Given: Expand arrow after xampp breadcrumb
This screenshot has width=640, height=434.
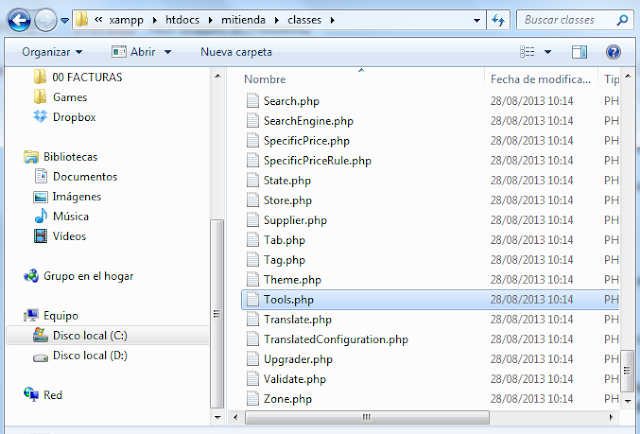Looking at the screenshot, I should tap(155, 20).
